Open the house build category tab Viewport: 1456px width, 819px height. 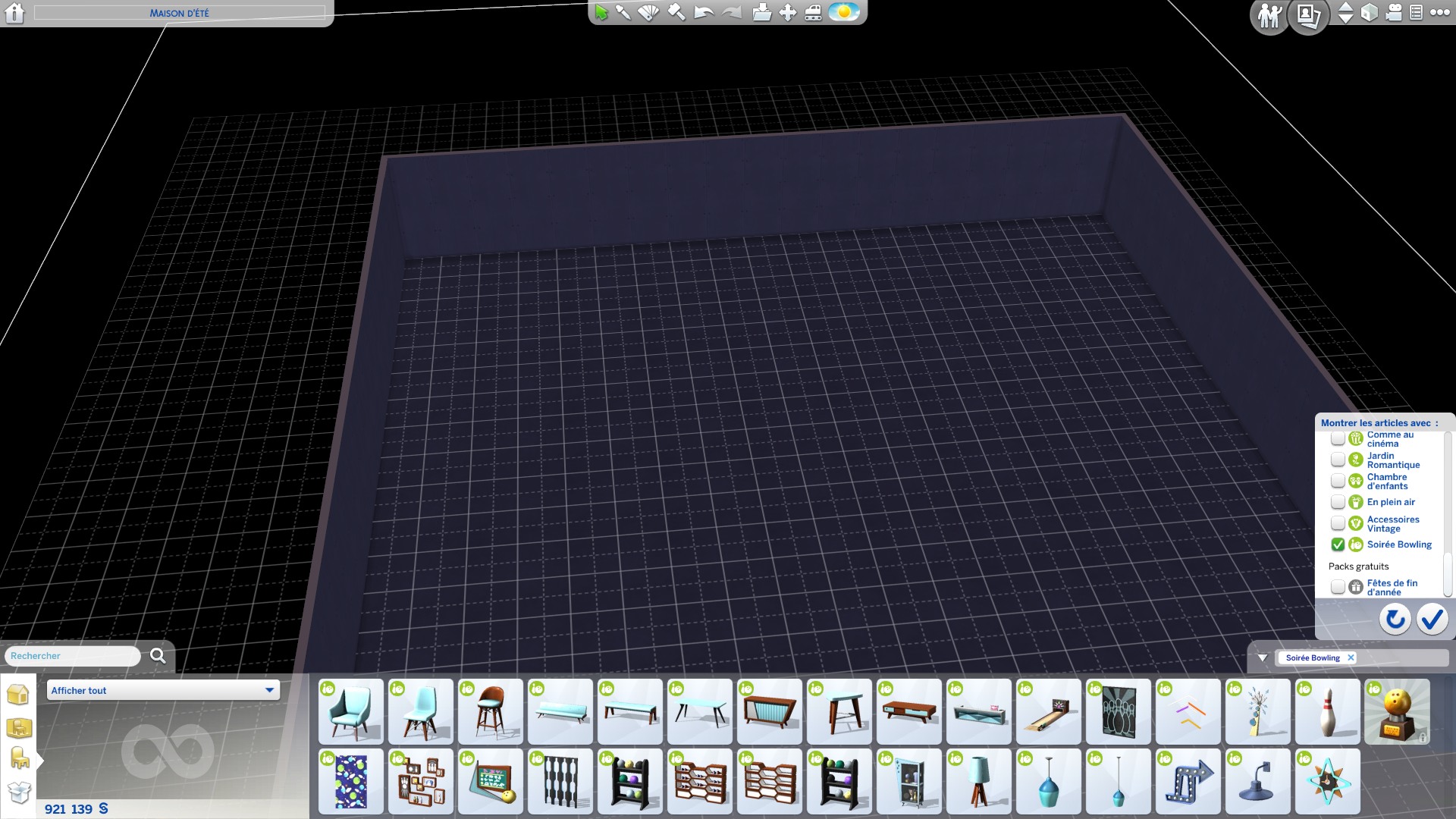point(18,694)
